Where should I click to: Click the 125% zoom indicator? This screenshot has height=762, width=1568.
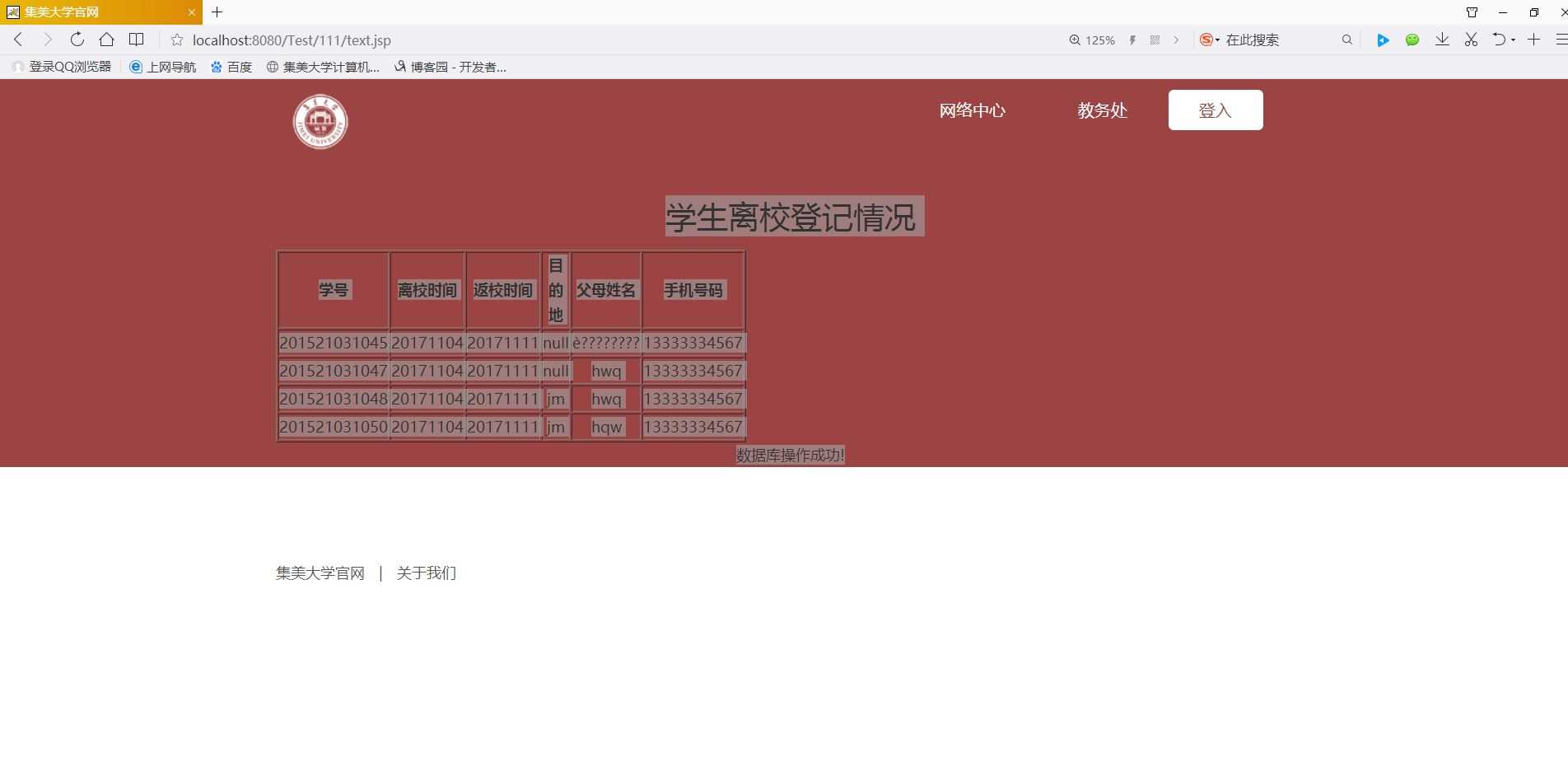point(1092,40)
